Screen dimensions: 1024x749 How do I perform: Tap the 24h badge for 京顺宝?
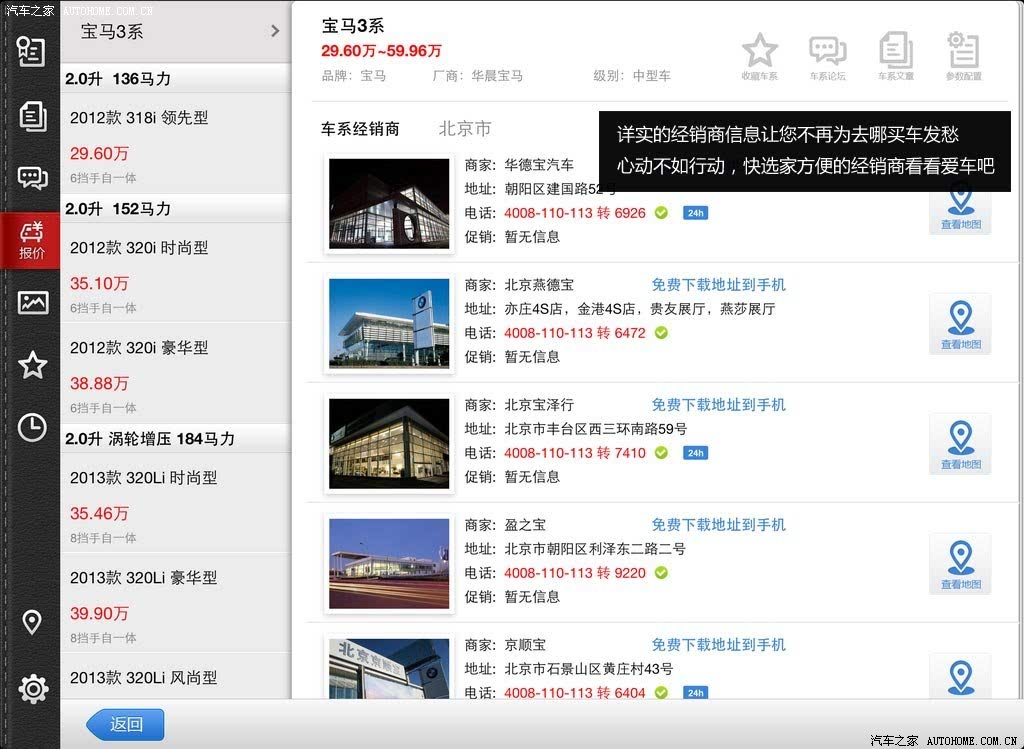point(696,692)
